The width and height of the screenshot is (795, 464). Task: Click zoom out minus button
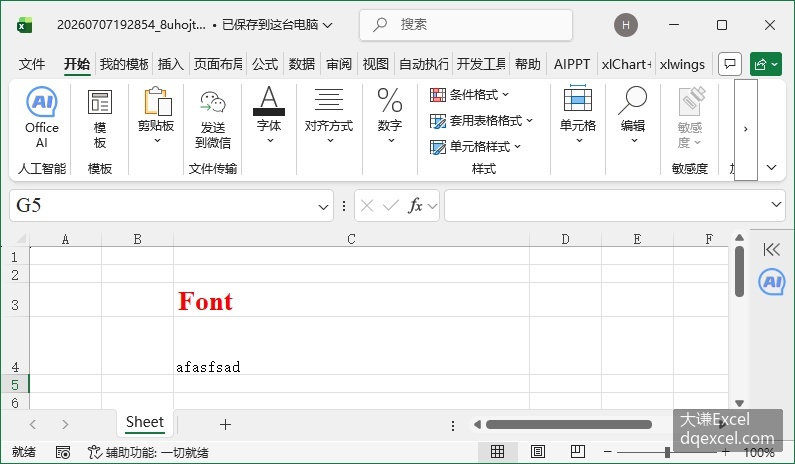pos(607,451)
